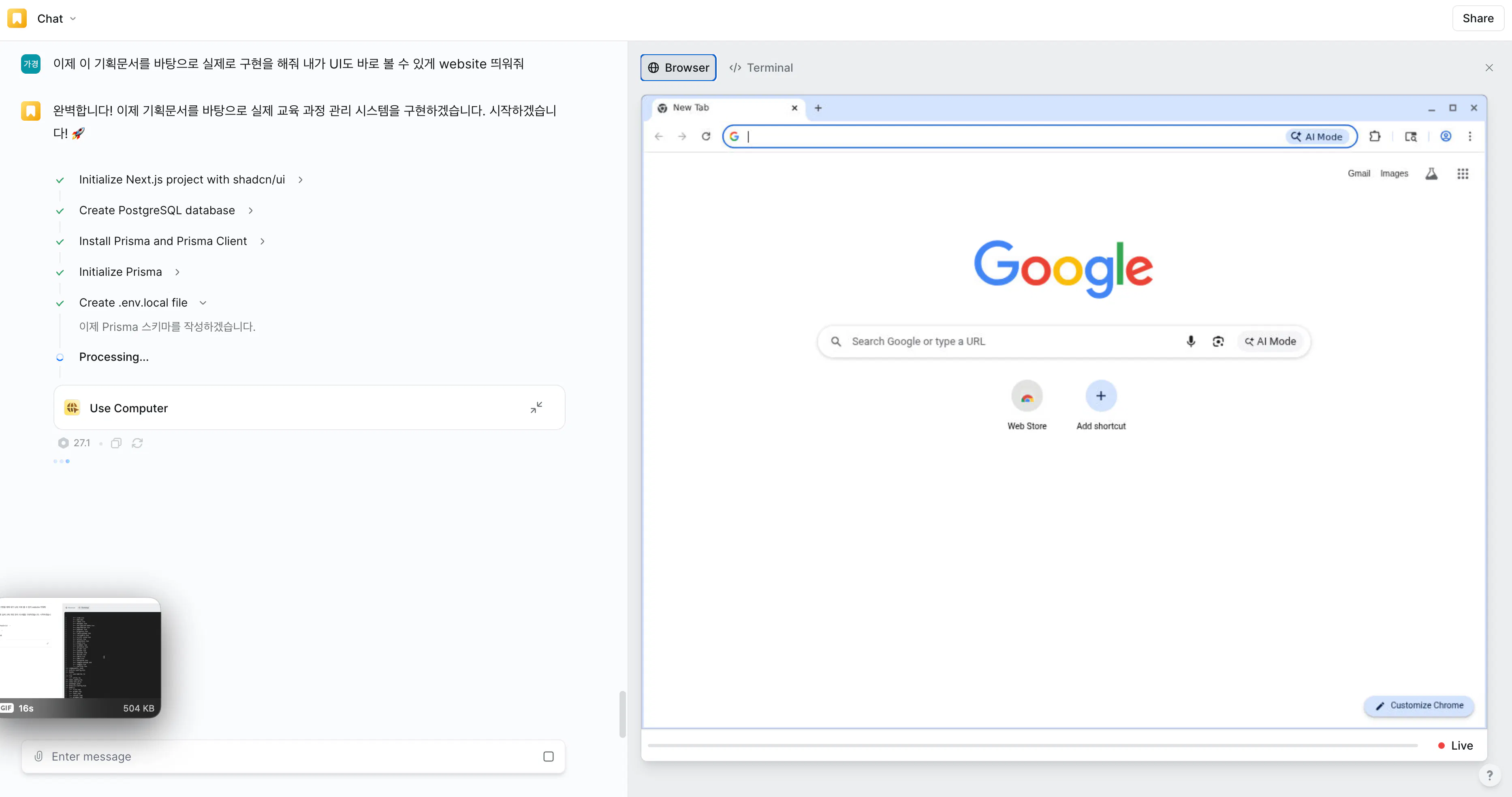Click the copy response icon

coord(116,443)
